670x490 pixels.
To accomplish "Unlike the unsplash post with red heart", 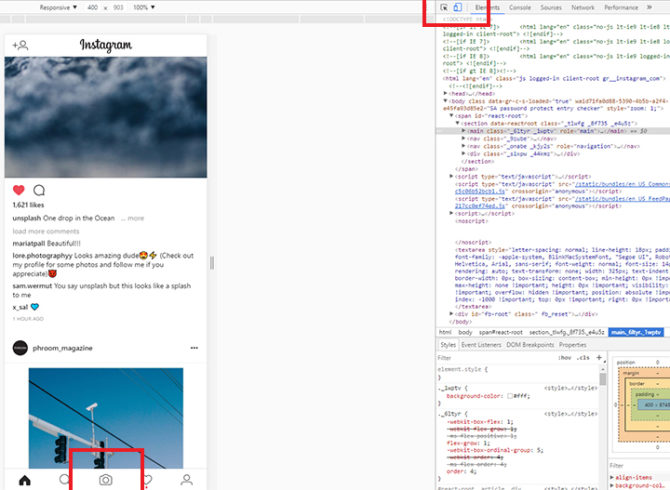I will 19,190.
